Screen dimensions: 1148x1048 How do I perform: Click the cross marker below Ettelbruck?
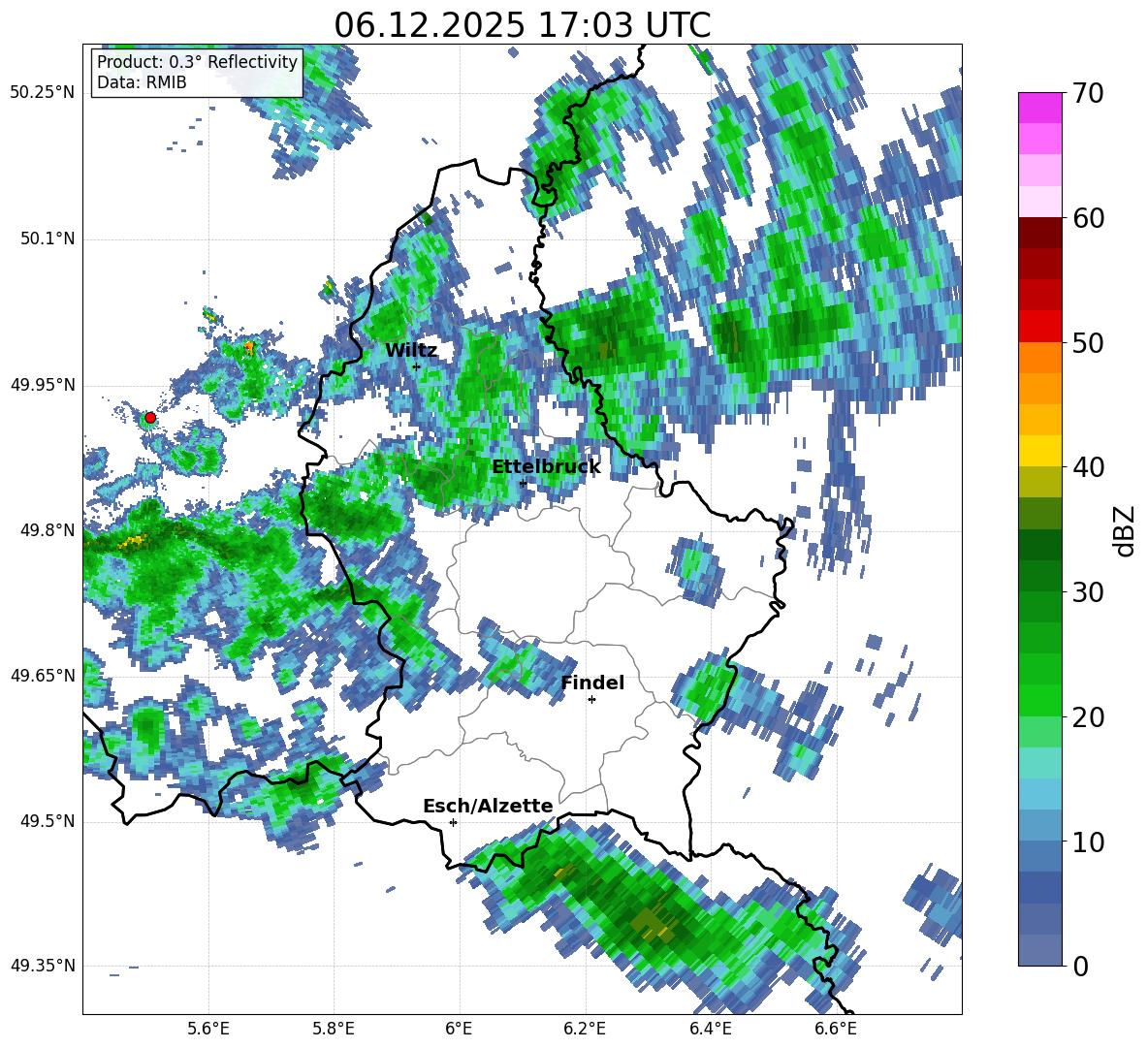pyautogui.click(x=523, y=483)
